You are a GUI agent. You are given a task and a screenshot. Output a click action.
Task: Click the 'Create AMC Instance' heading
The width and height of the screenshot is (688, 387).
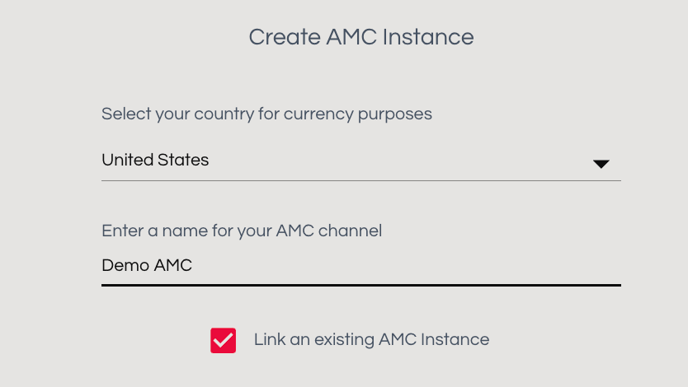coord(361,37)
